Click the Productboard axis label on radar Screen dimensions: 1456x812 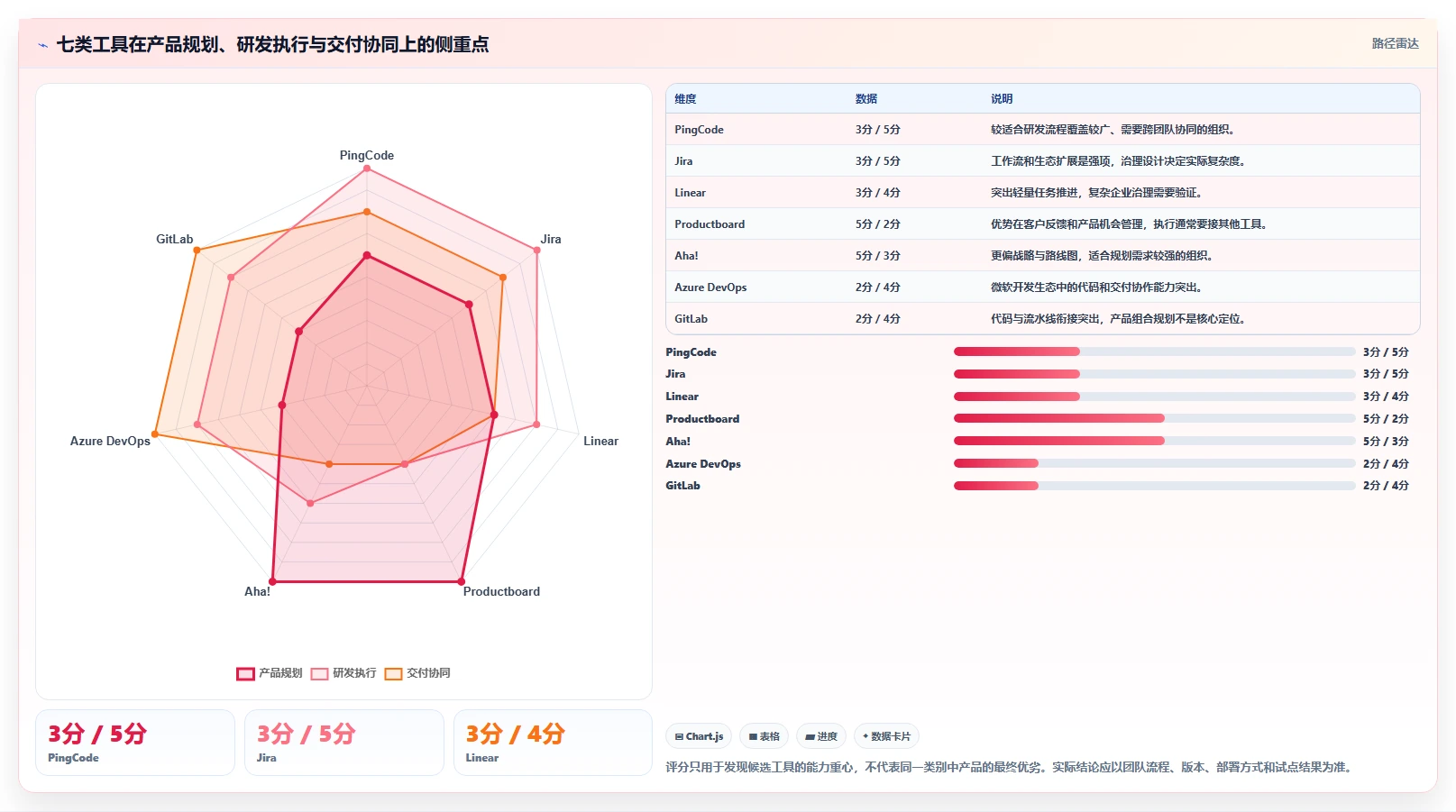coord(501,591)
